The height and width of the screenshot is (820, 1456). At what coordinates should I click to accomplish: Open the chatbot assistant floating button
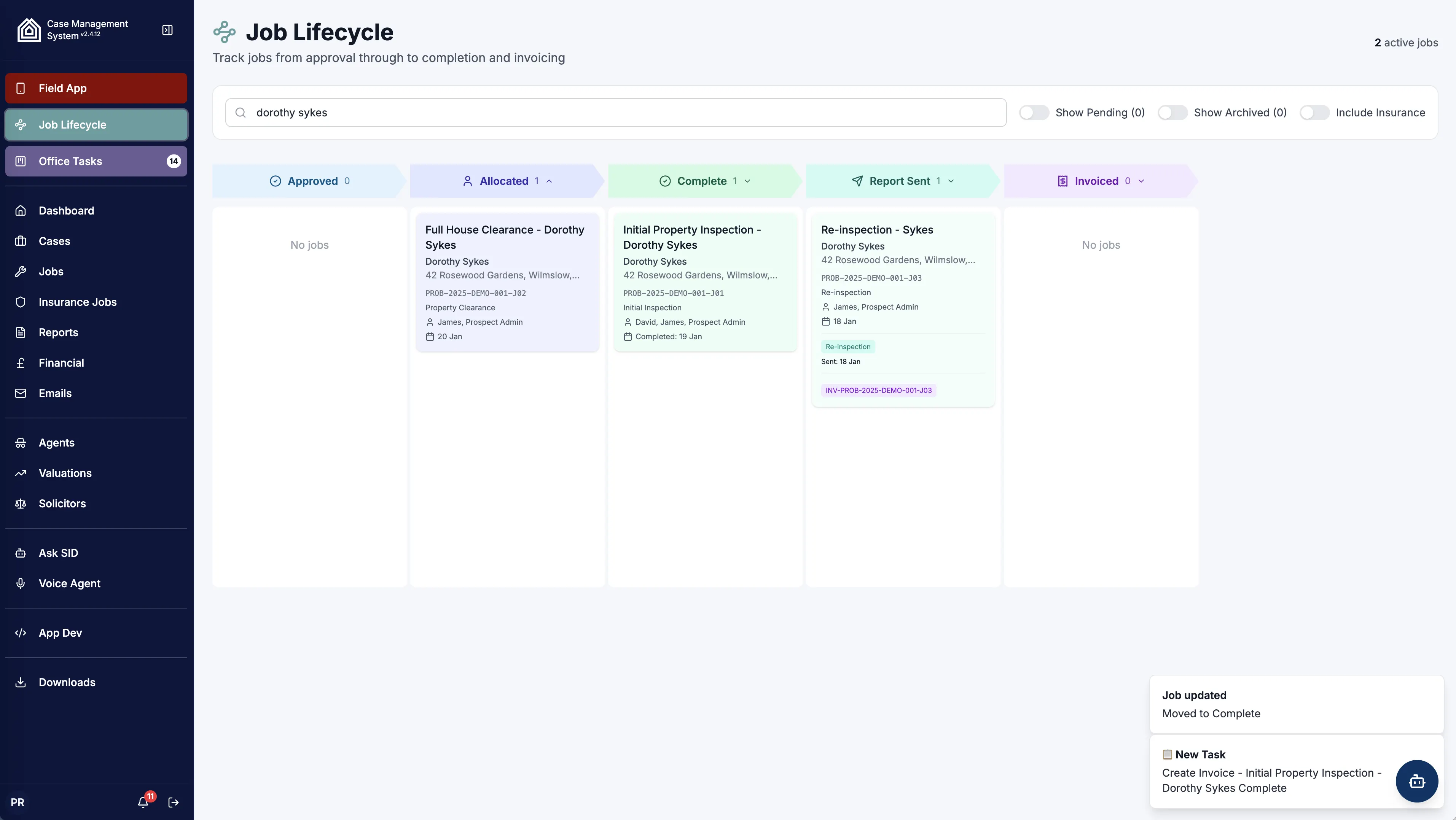(1416, 781)
